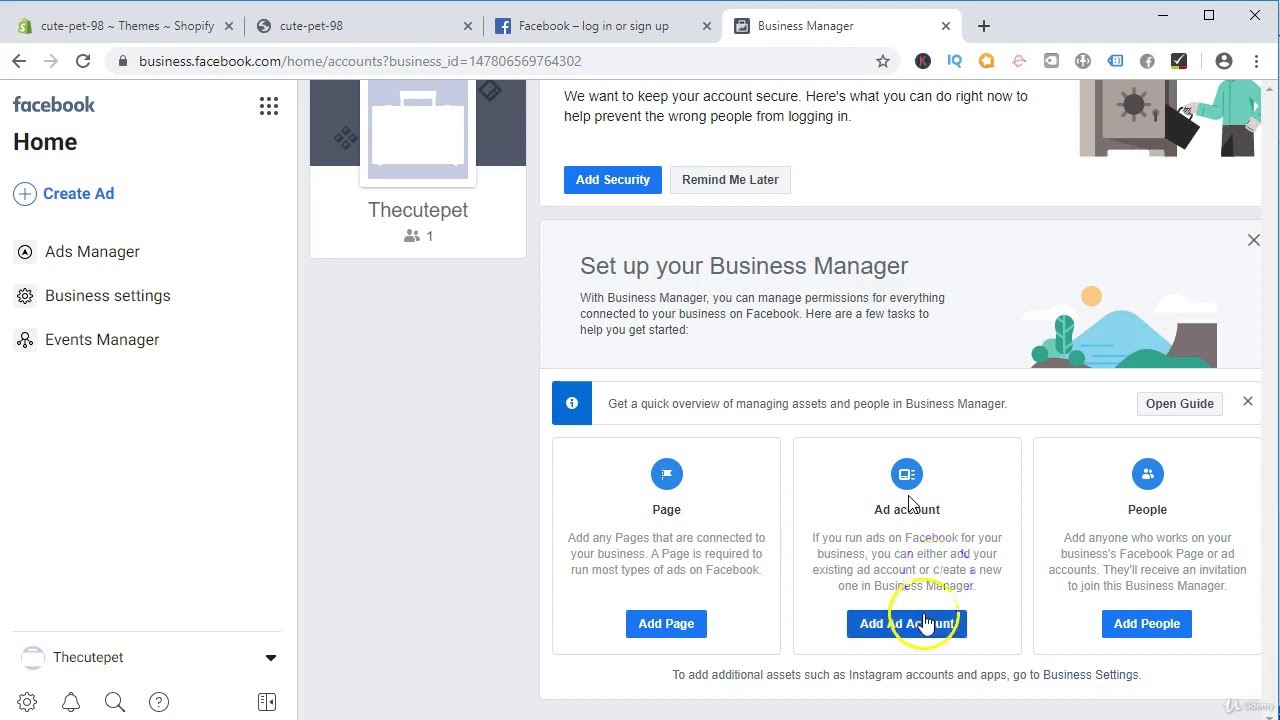The width and height of the screenshot is (1280, 720).
Task: Click the site lock icon in address bar
Action: [123, 61]
